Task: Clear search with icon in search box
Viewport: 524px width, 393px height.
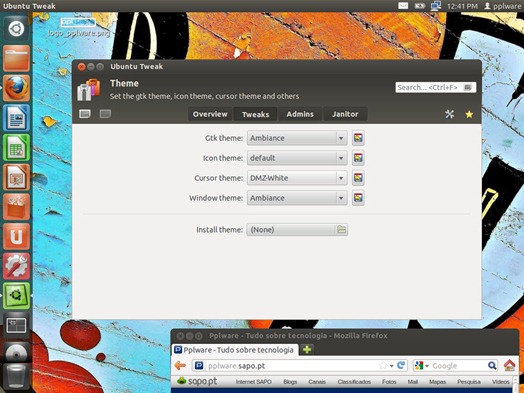Action: pyautogui.click(x=468, y=88)
